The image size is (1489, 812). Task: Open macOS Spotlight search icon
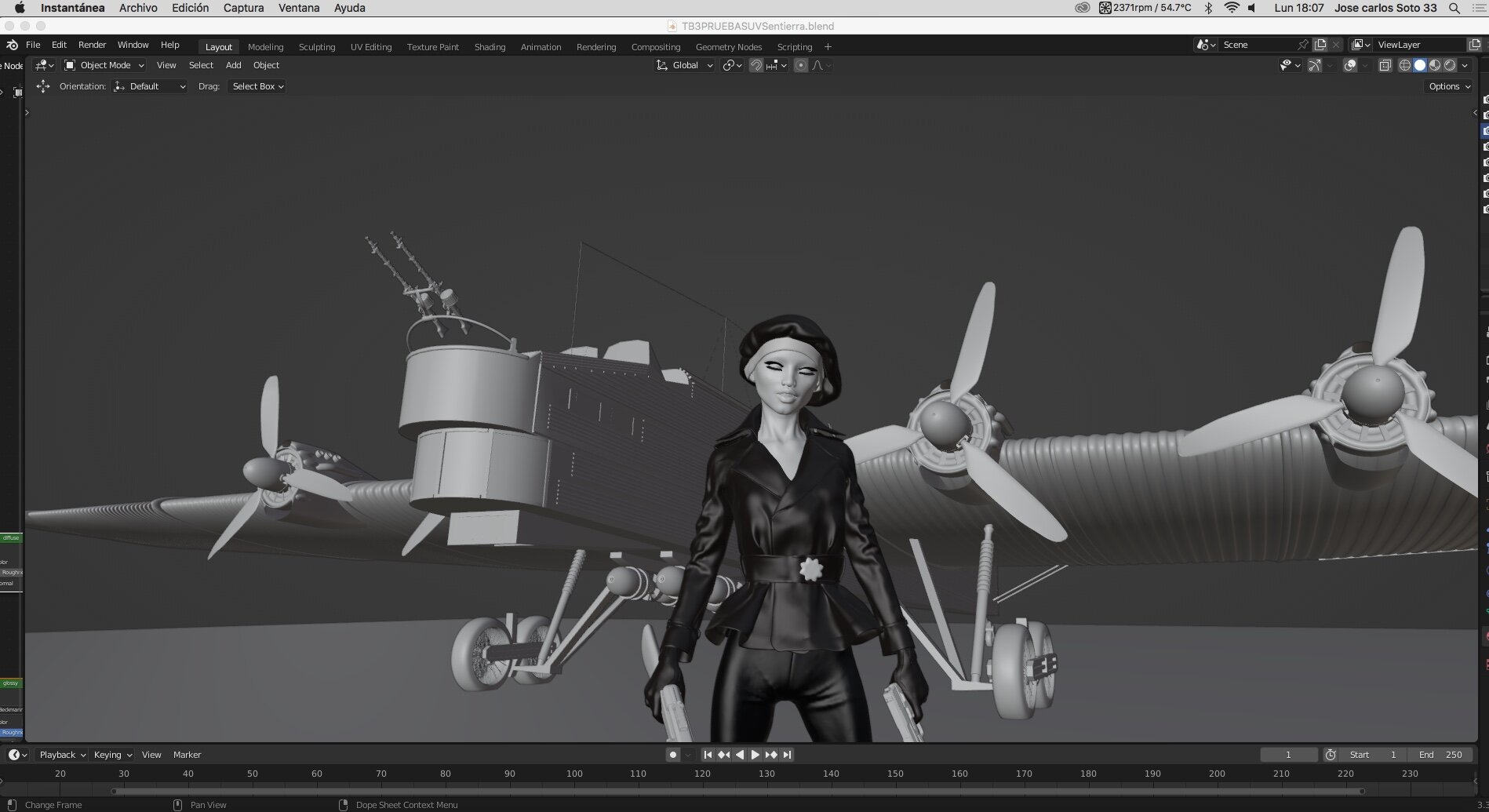(x=1454, y=8)
